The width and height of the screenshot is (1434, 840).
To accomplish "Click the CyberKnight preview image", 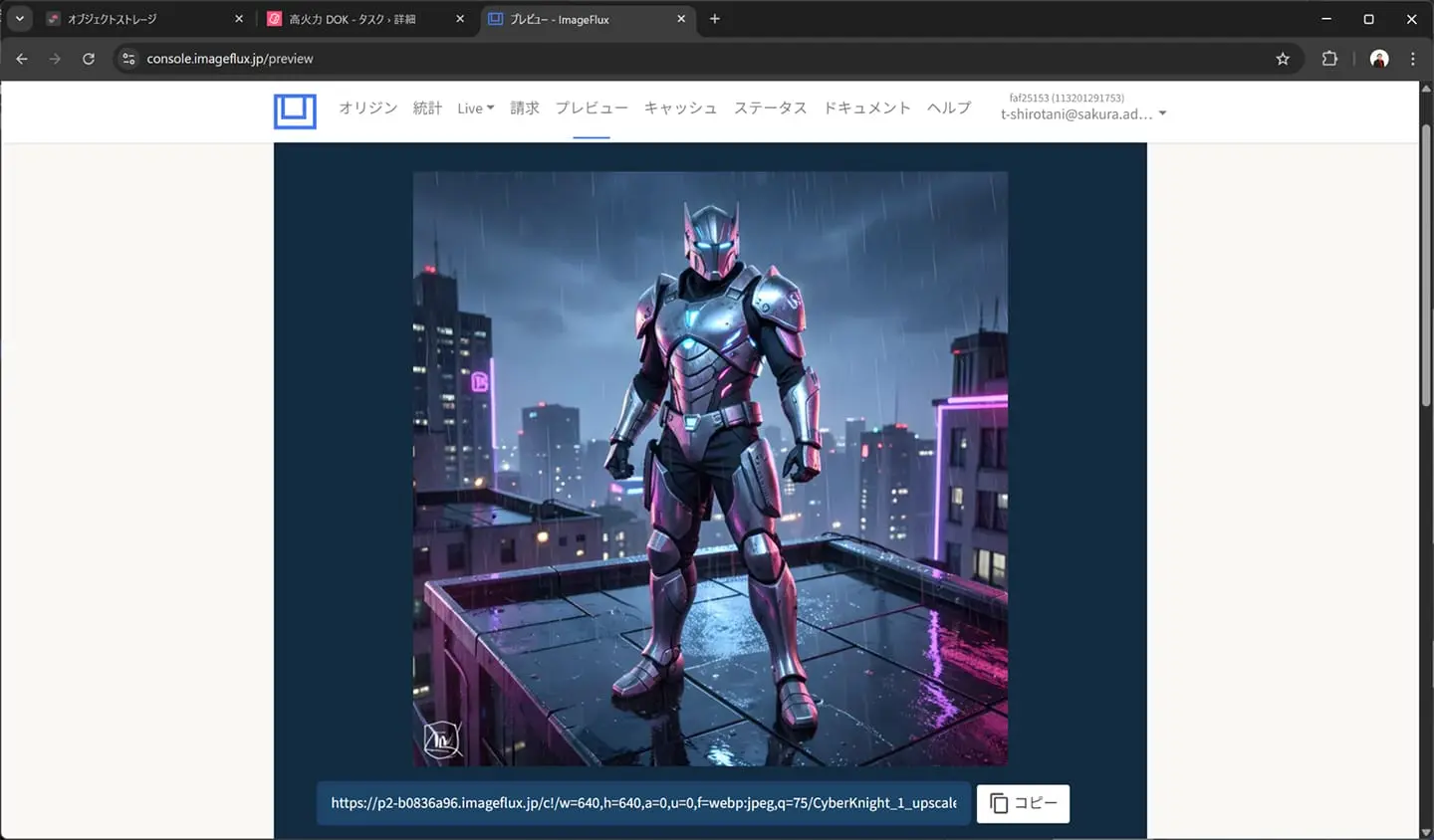I will (x=710, y=468).
